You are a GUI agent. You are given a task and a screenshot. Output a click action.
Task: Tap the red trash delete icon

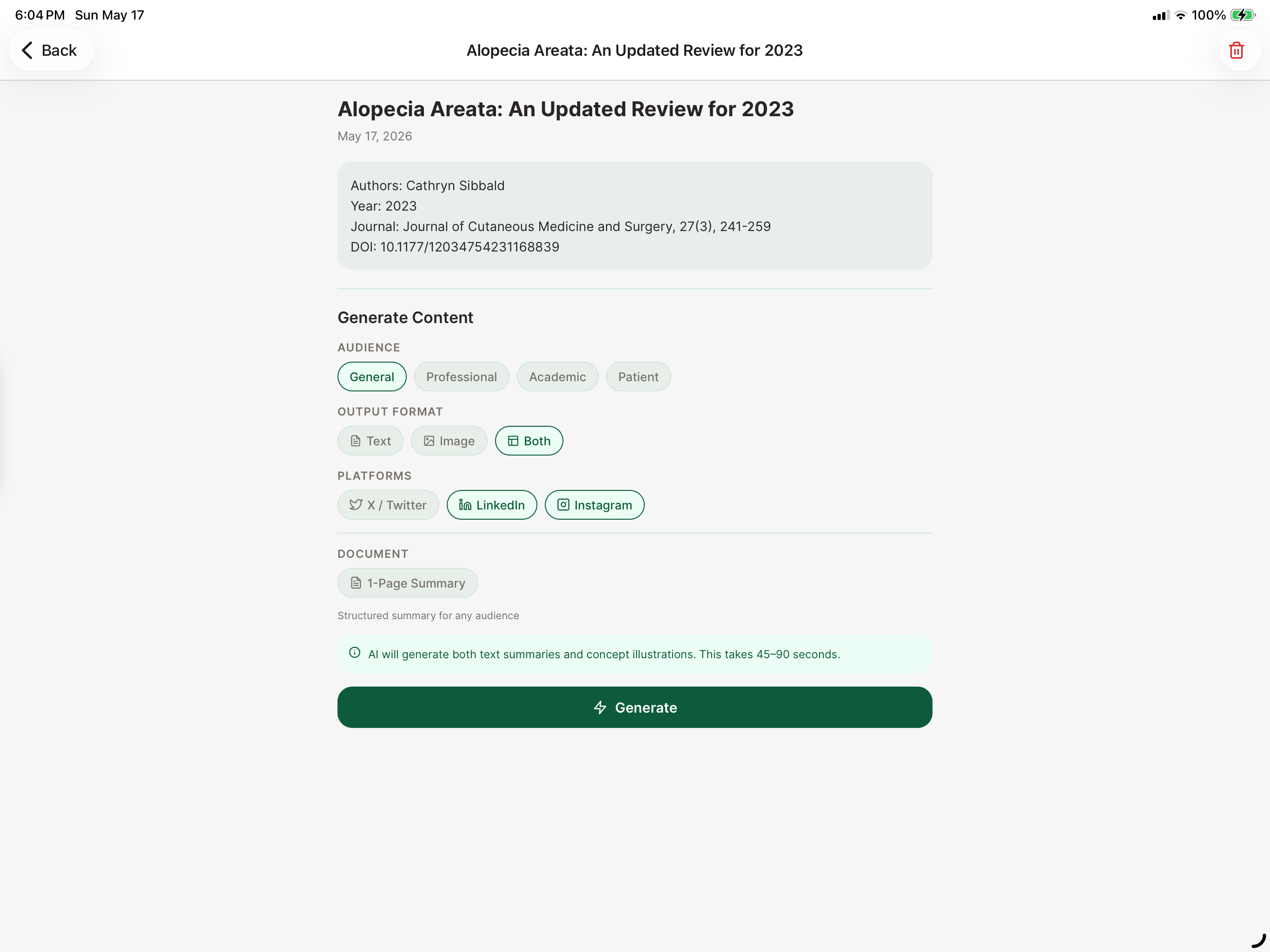[1236, 51]
